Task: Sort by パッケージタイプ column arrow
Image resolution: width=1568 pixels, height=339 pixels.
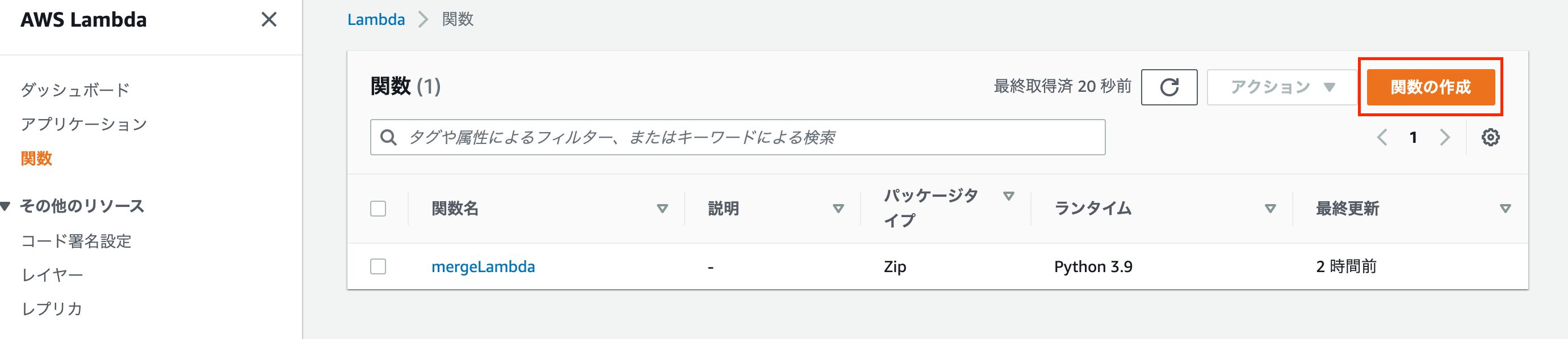Action: point(1009,196)
